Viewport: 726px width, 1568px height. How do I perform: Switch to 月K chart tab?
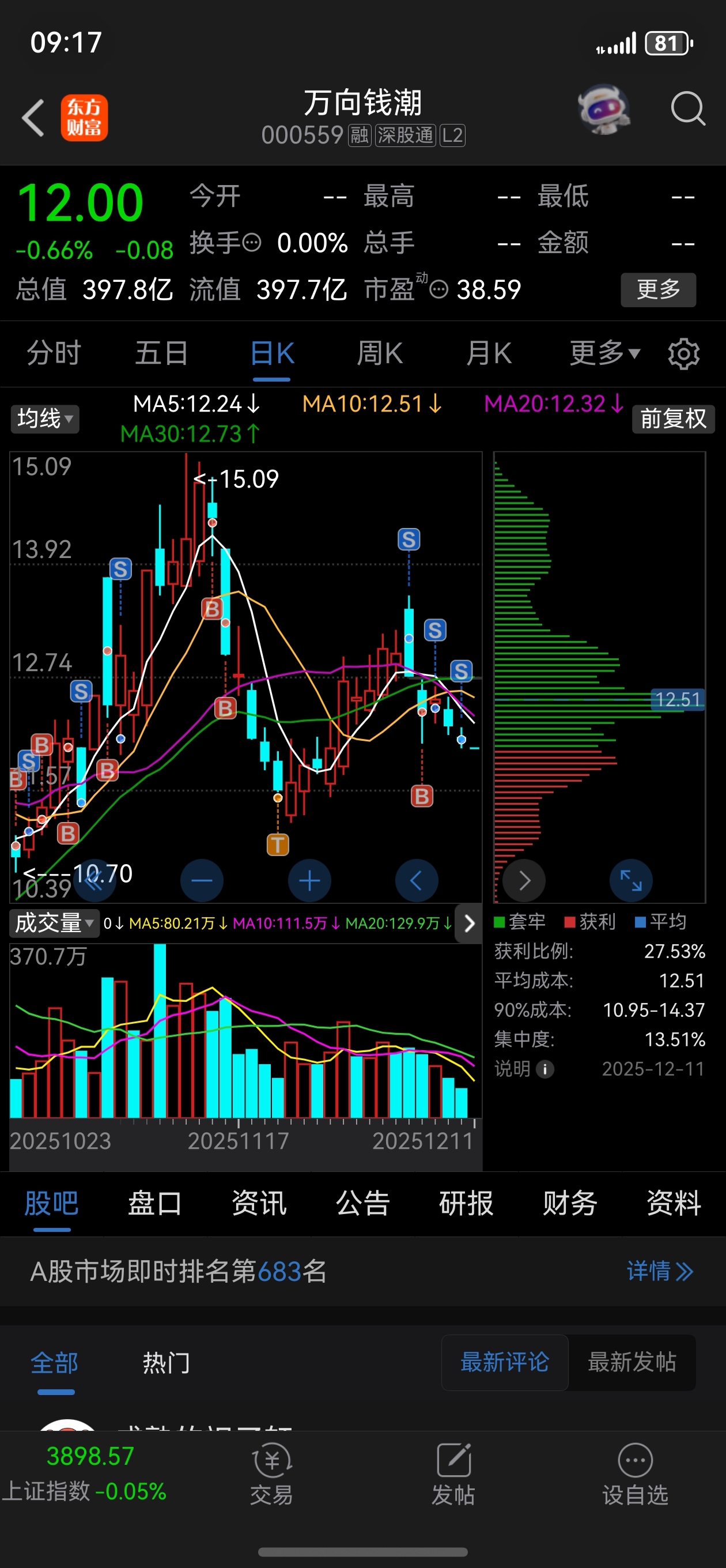tap(489, 353)
